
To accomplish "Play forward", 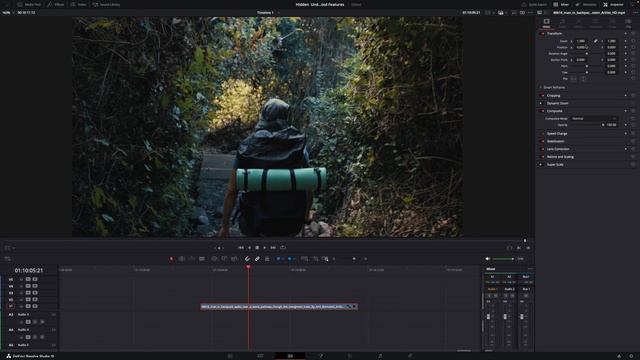I will coord(264,248).
